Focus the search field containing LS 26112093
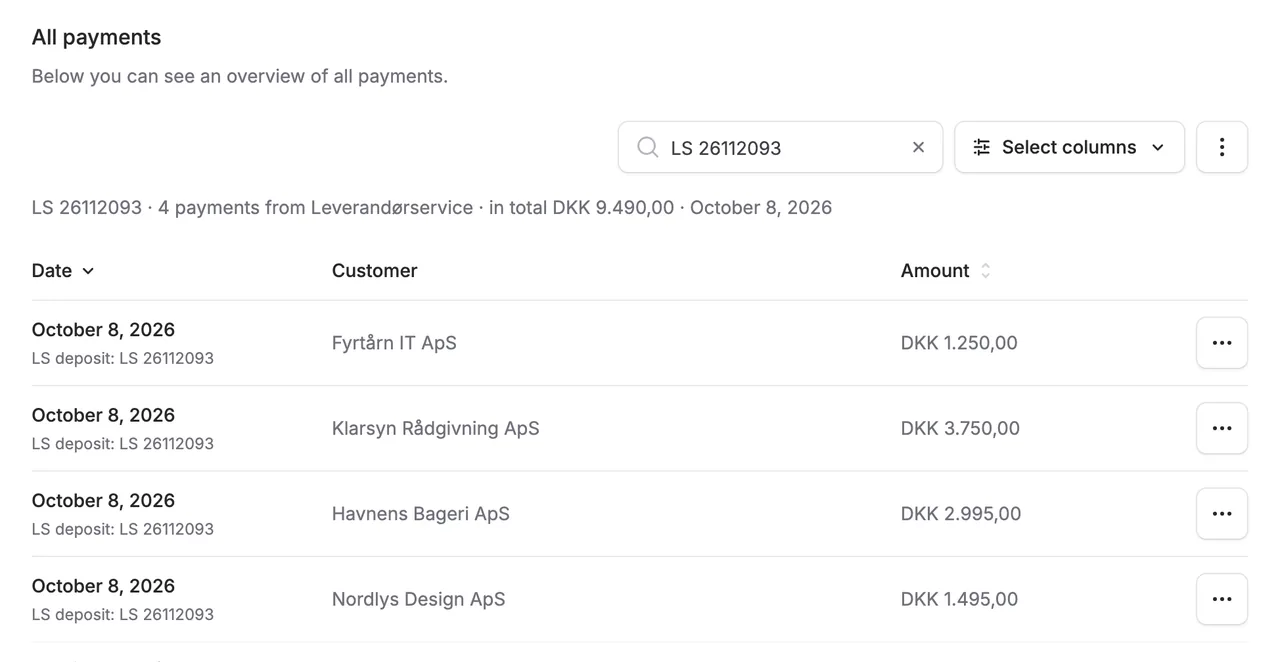This screenshot has height=662, width=1280. pos(780,147)
